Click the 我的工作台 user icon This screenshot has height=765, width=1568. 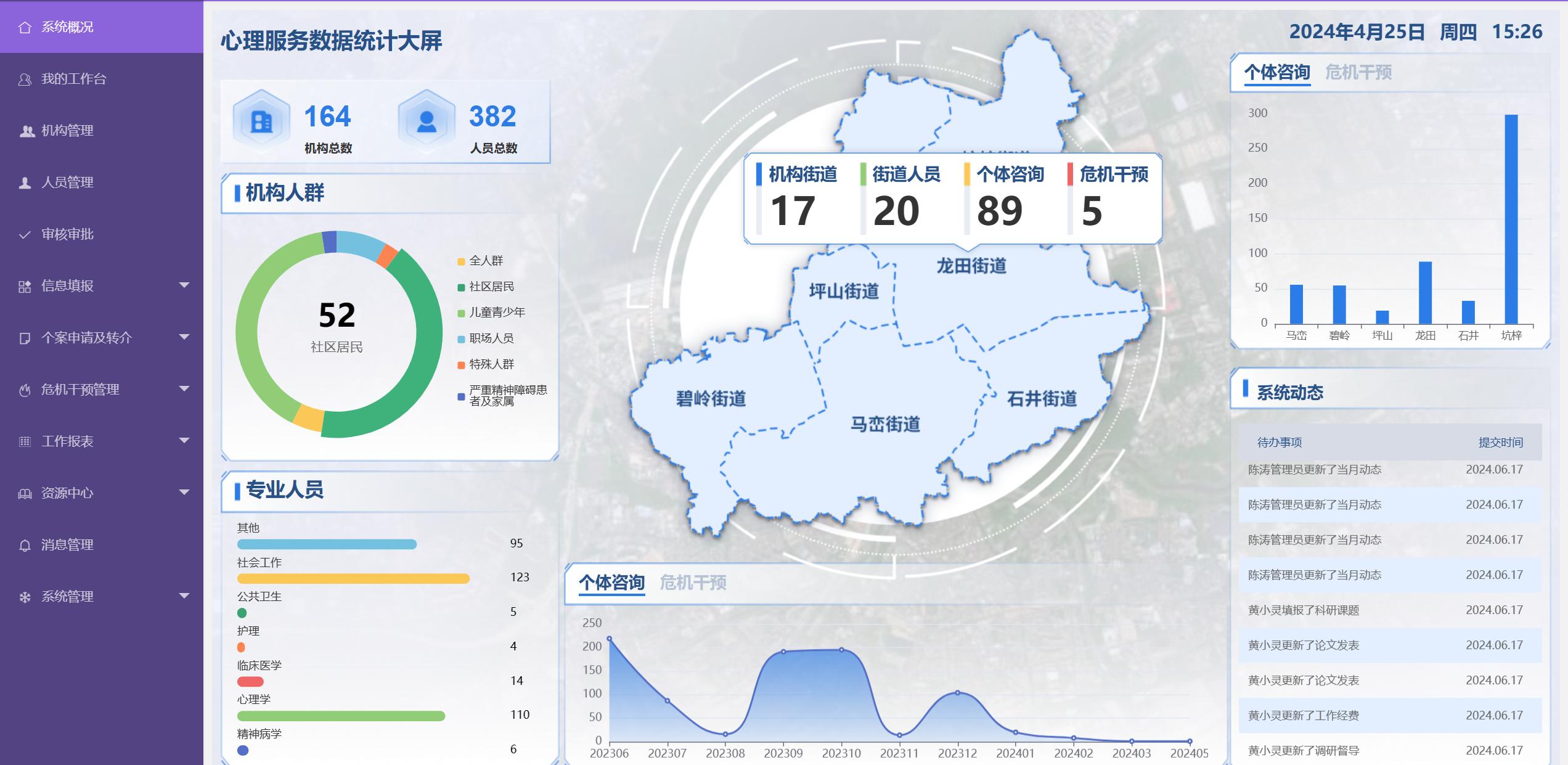(x=25, y=80)
